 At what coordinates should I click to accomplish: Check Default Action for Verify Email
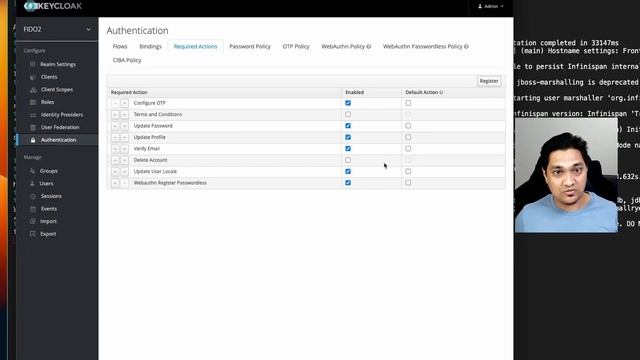tap(408, 149)
